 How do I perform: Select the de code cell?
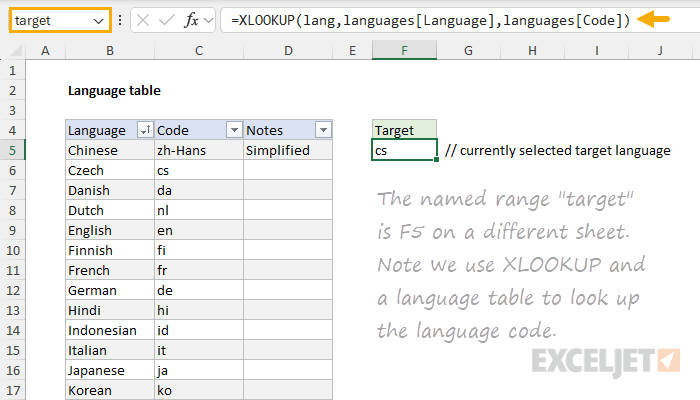pos(199,291)
